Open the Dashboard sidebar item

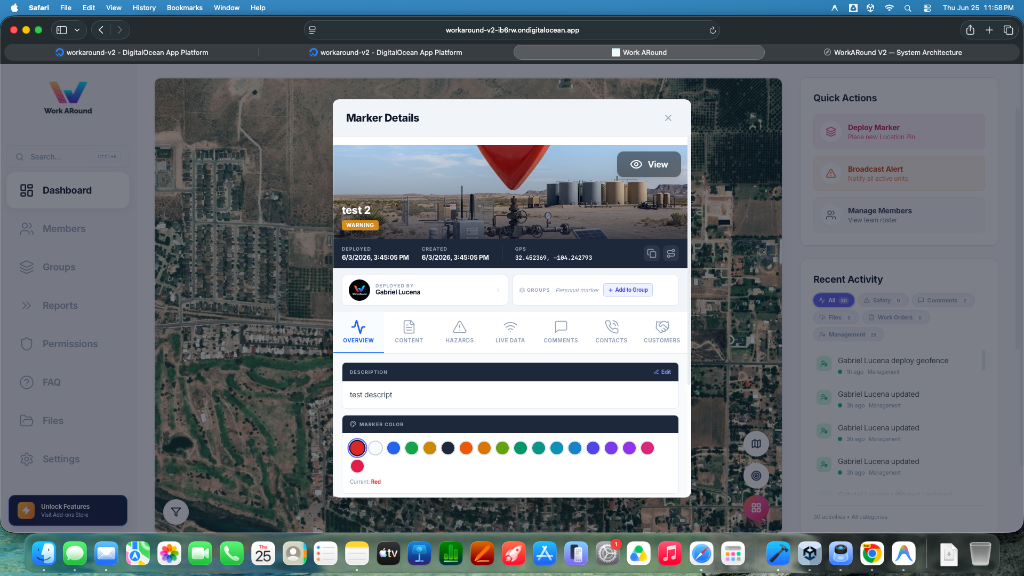[x=68, y=191]
